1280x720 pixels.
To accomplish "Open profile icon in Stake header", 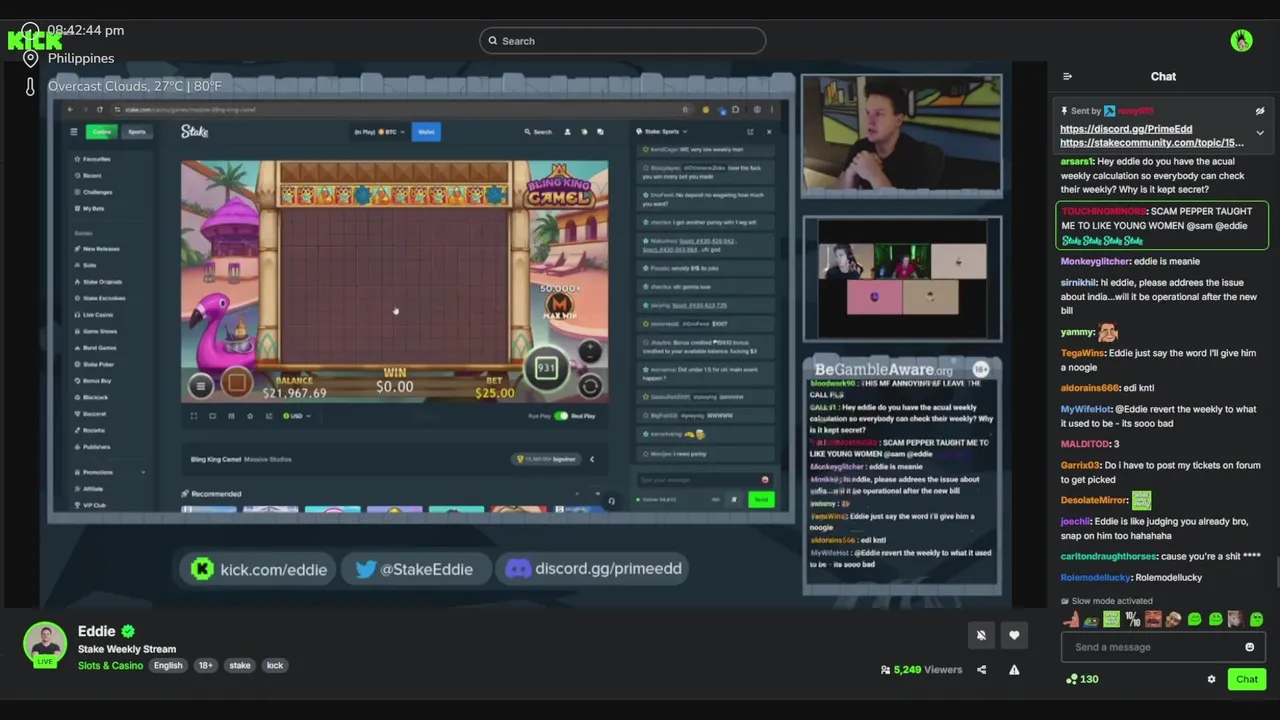I will tap(568, 132).
